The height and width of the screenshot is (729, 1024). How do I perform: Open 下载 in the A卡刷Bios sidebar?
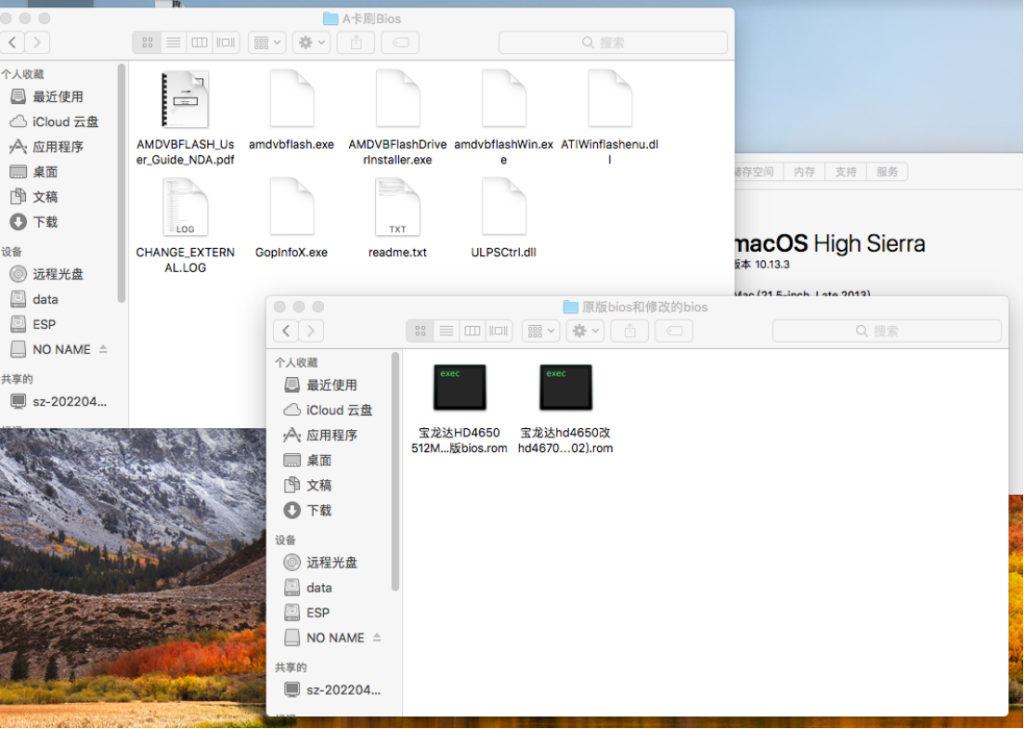[x=45, y=222]
